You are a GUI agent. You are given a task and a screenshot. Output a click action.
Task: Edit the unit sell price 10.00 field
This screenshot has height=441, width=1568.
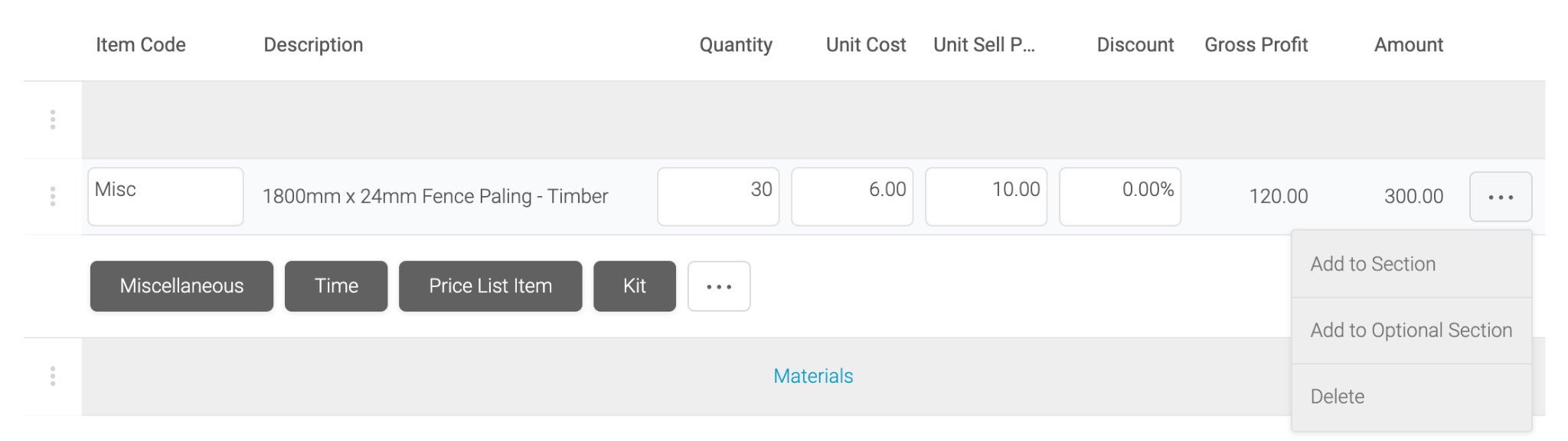[986, 197]
